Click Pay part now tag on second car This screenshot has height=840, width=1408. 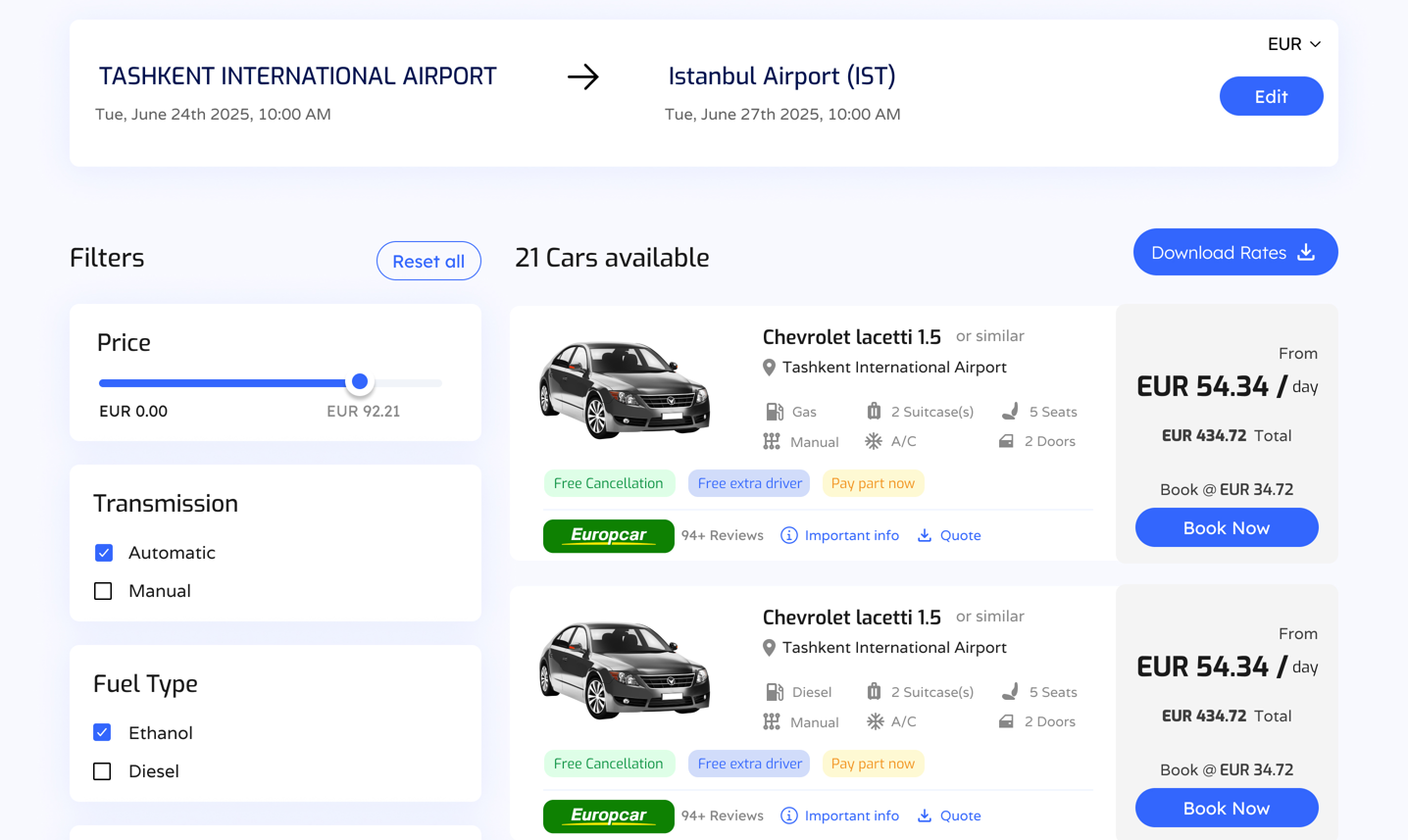coord(873,764)
